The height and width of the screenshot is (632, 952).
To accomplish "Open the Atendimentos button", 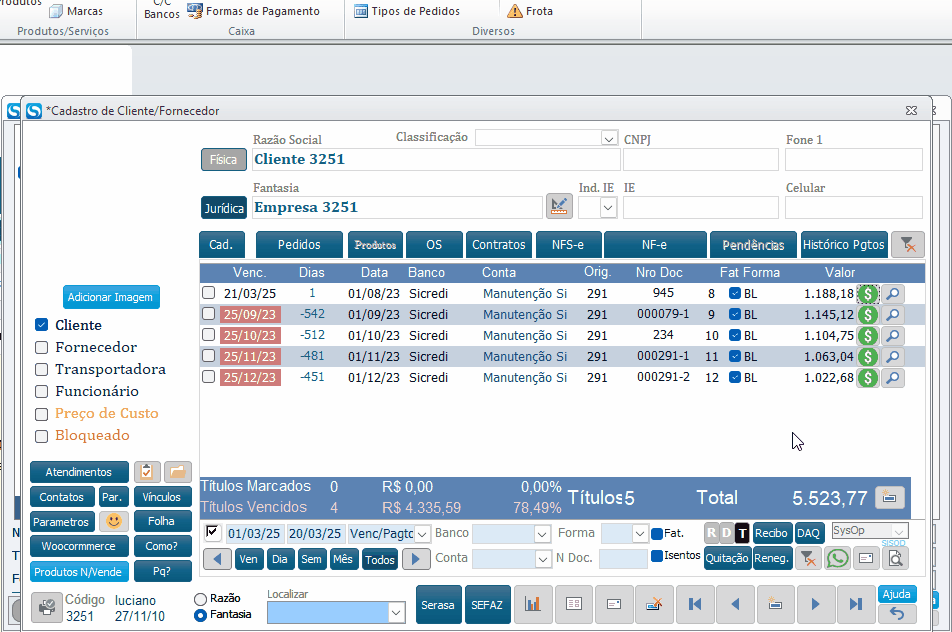I will click(79, 472).
